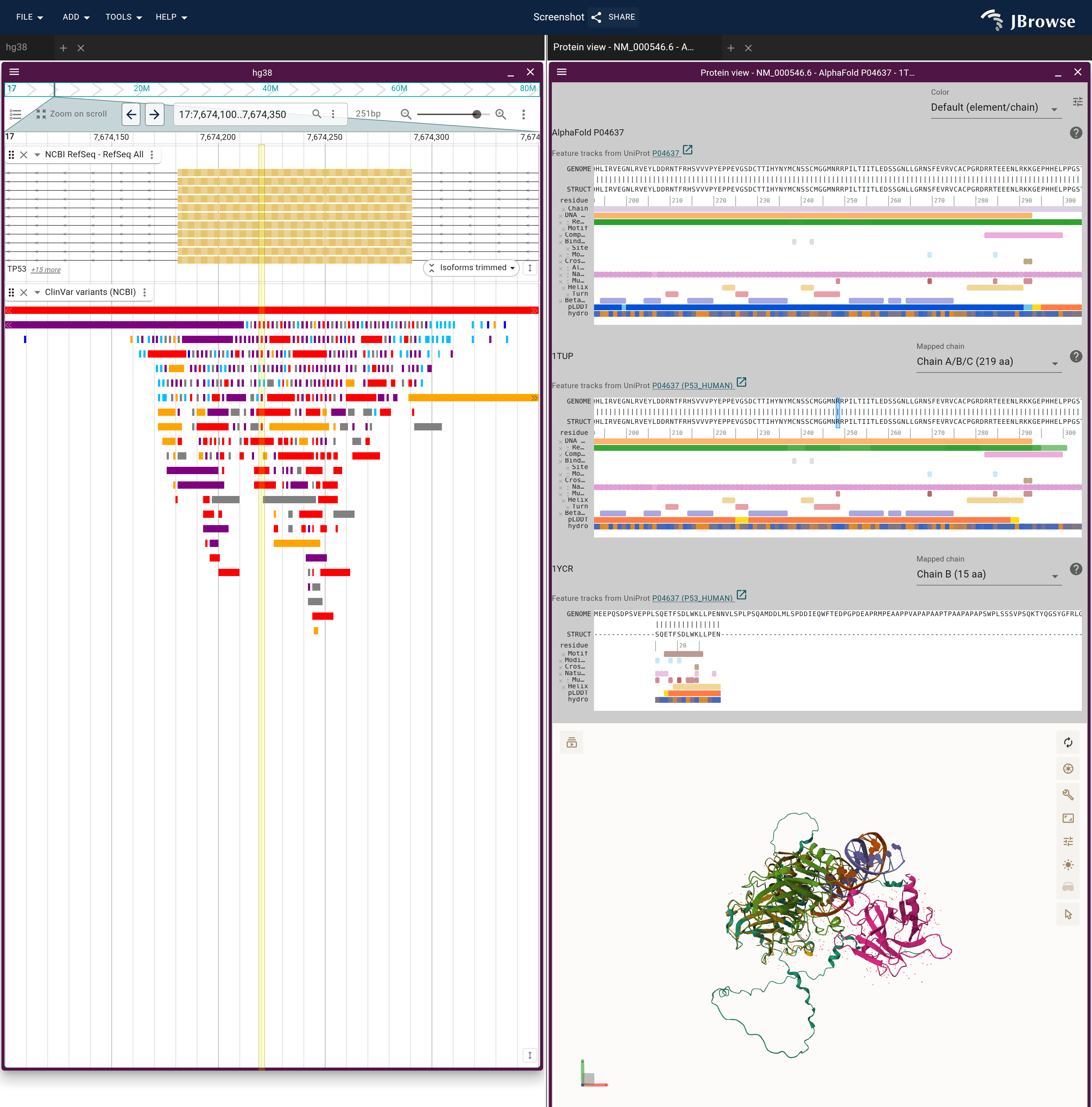Pan the genome view left with the back arrow

(x=131, y=114)
